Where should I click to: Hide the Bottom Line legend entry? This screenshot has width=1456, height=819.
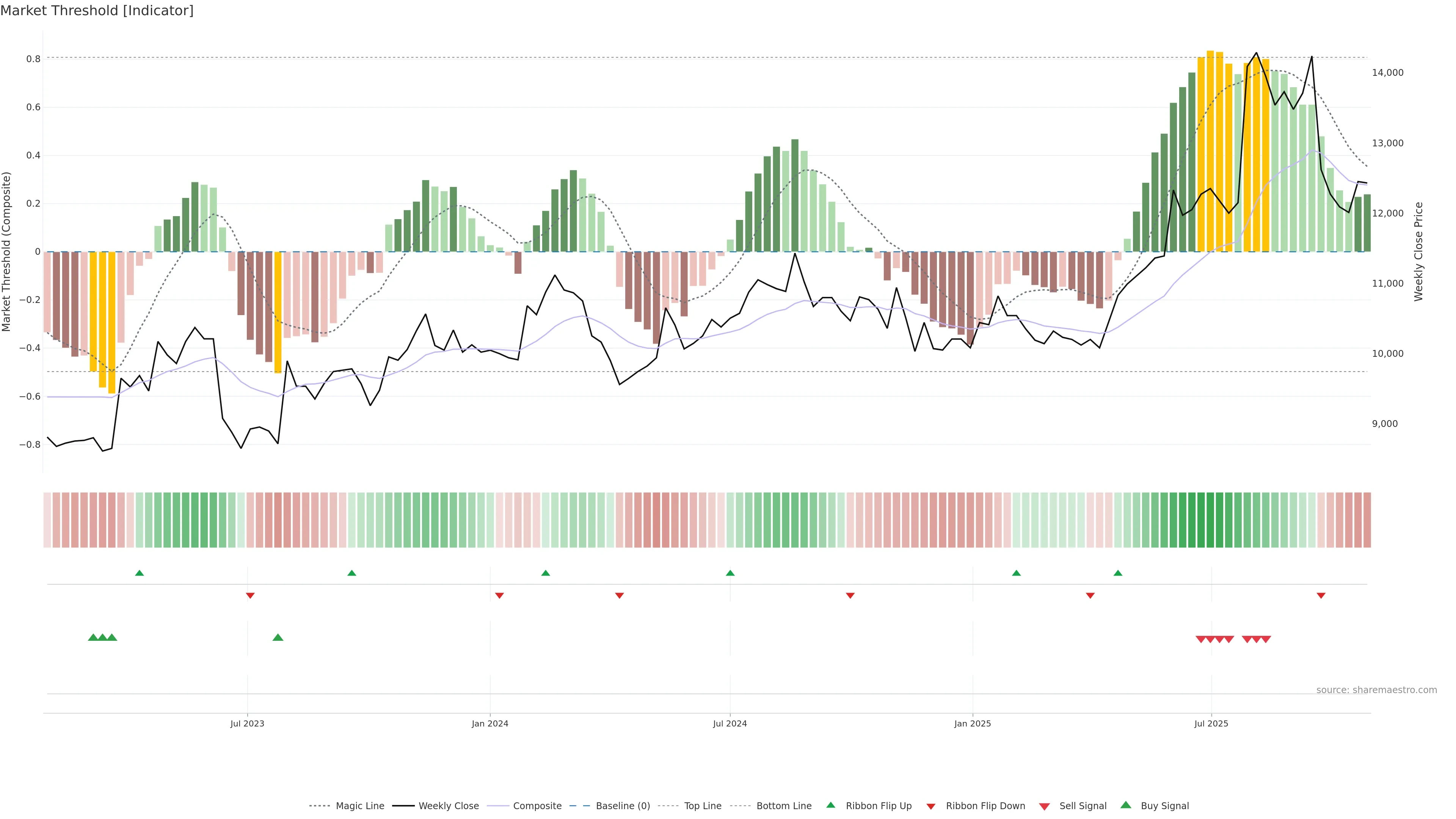pyautogui.click(x=783, y=806)
